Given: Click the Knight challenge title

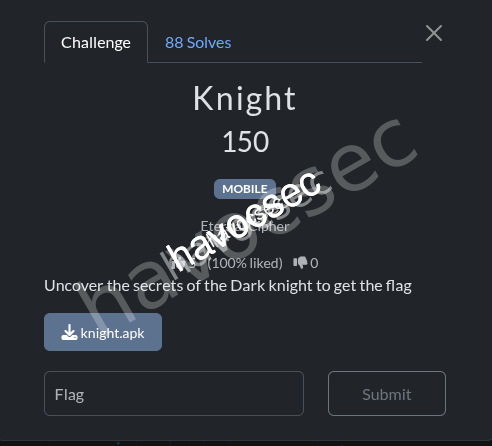Looking at the screenshot, I should (x=245, y=99).
